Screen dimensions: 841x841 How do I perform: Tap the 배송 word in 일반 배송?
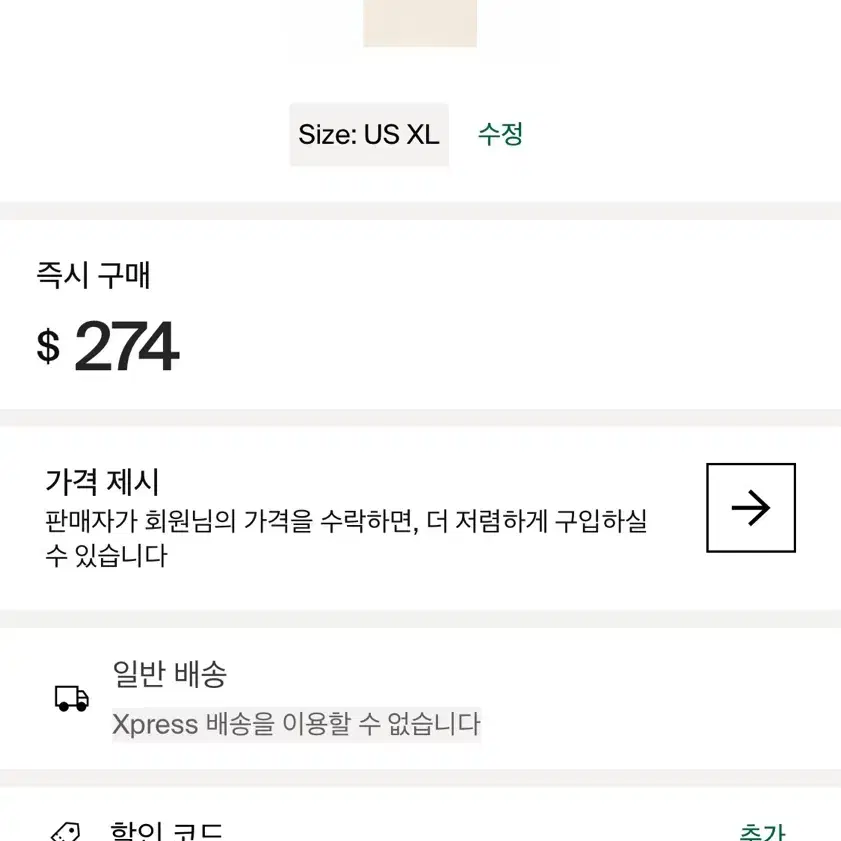coord(201,674)
